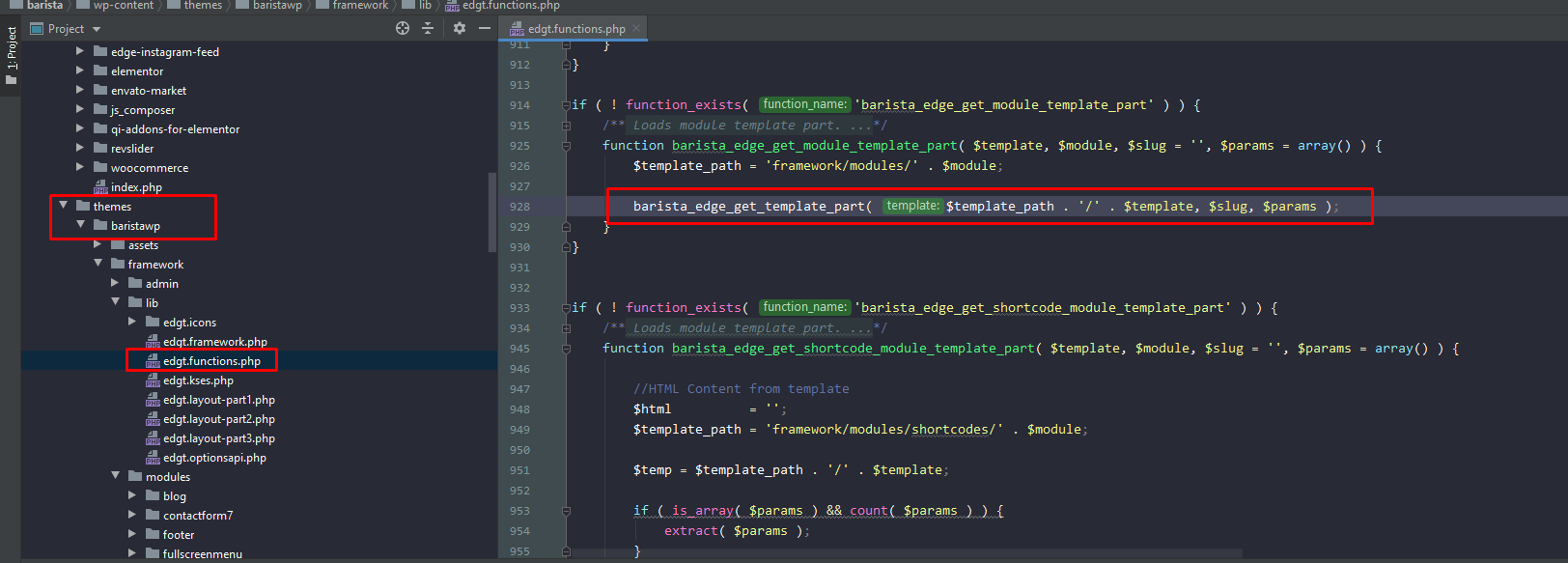Image resolution: width=1568 pixels, height=563 pixels.
Task: Click the extract call on line 954
Action: [691, 531]
